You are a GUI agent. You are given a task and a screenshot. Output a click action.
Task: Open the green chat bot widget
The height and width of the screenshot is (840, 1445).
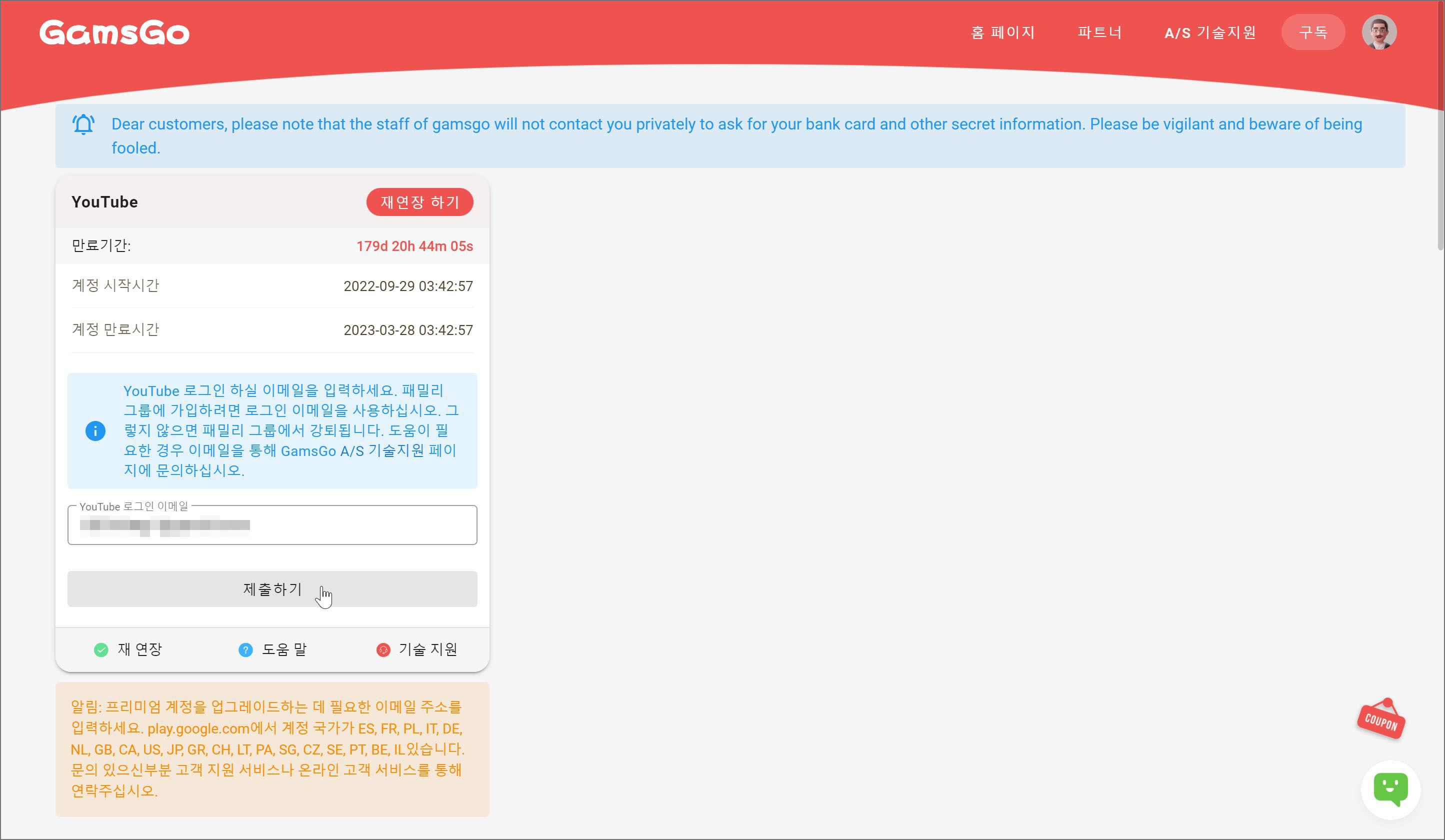click(x=1390, y=789)
